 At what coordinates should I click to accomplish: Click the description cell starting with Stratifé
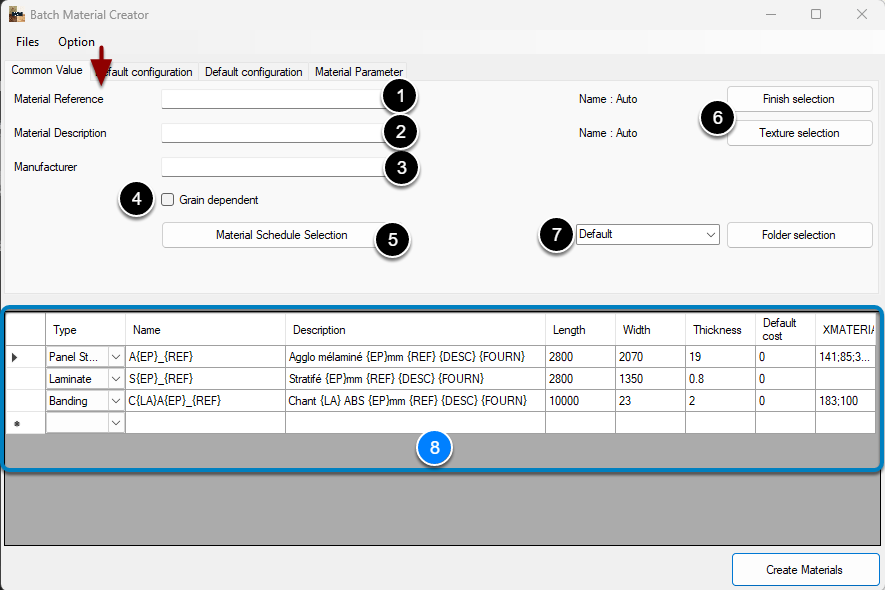coord(415,379)
